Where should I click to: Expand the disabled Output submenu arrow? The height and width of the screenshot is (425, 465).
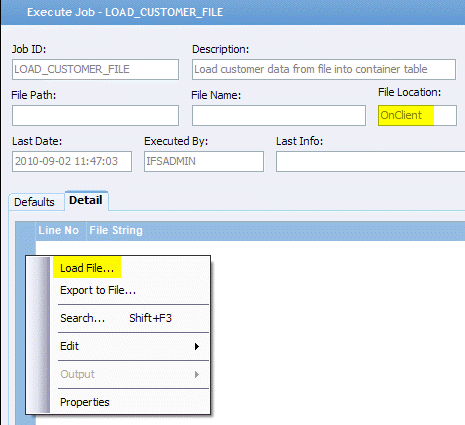[197, 375]
